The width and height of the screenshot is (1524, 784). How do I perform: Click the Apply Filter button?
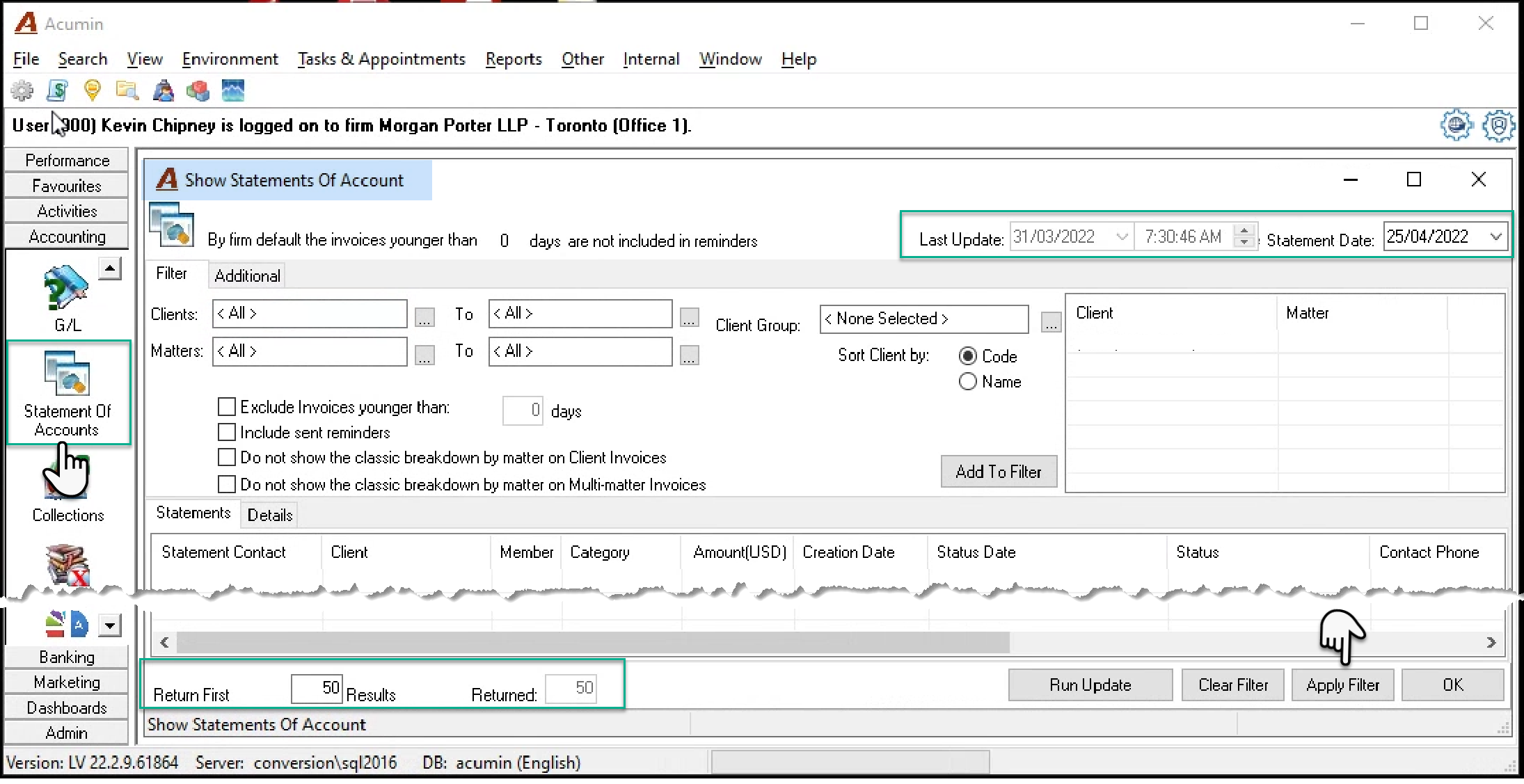click(x=1342, y=685)
